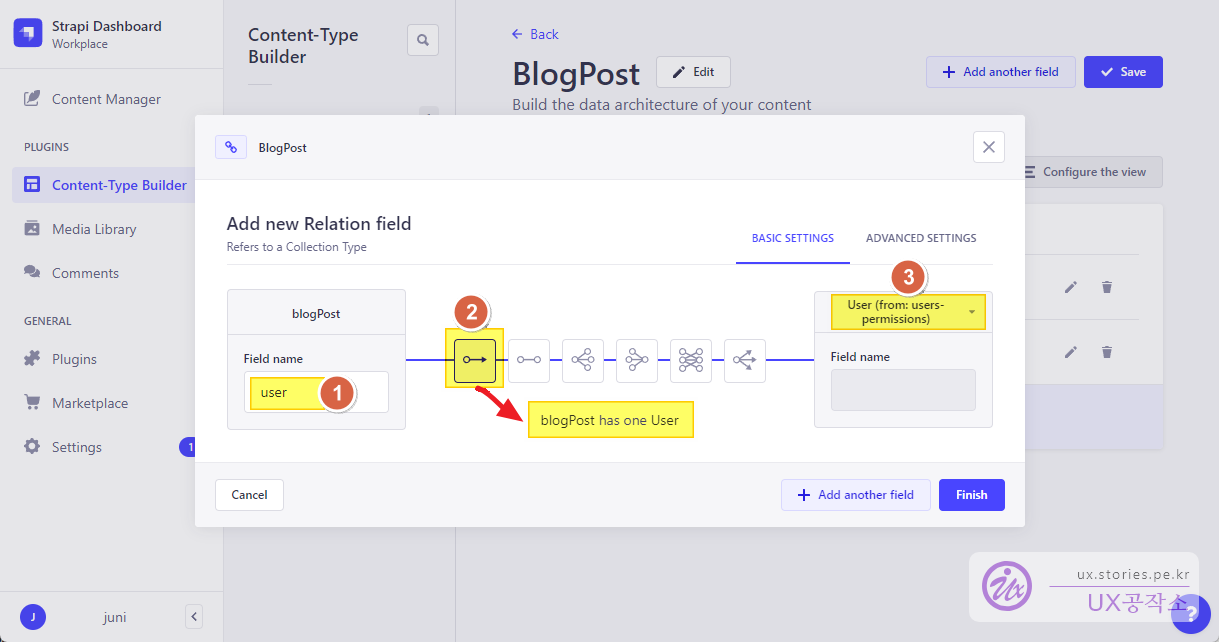The image size is (1219, 642).
Task: Close the relation field dialog
Action: pos(988,147)
